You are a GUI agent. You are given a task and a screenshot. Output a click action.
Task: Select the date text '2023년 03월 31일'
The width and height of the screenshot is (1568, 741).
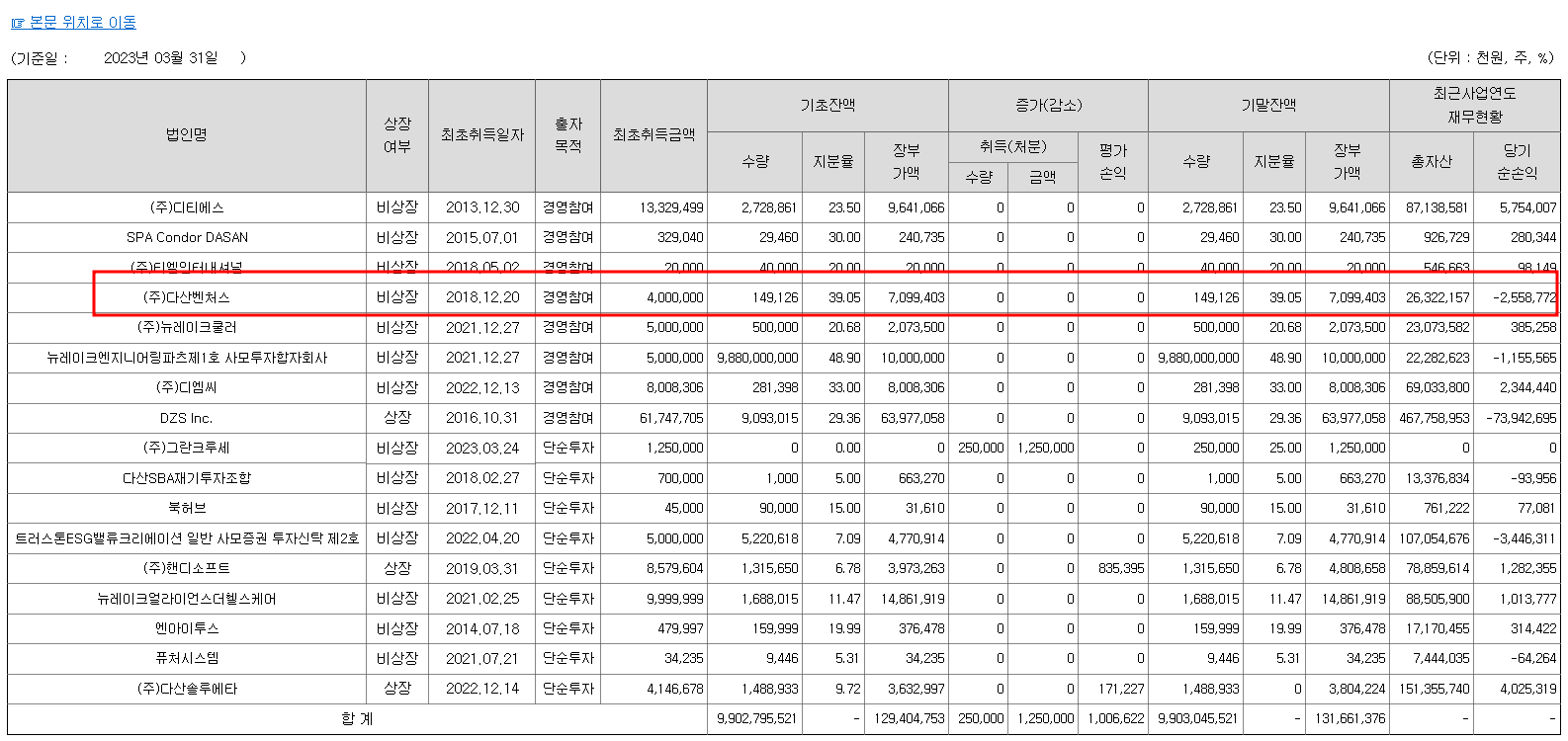coord(160,58)
